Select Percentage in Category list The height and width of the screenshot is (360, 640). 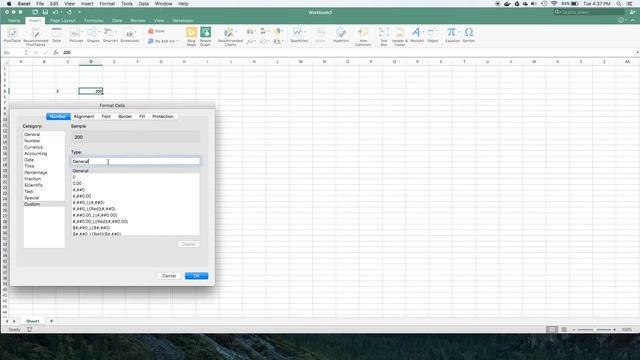(44, 172)
